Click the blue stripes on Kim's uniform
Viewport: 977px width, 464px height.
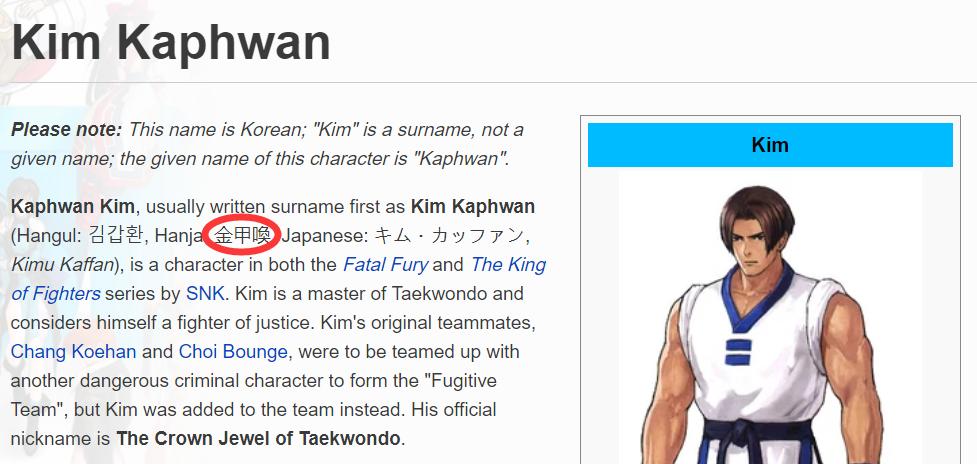point(738,352)
